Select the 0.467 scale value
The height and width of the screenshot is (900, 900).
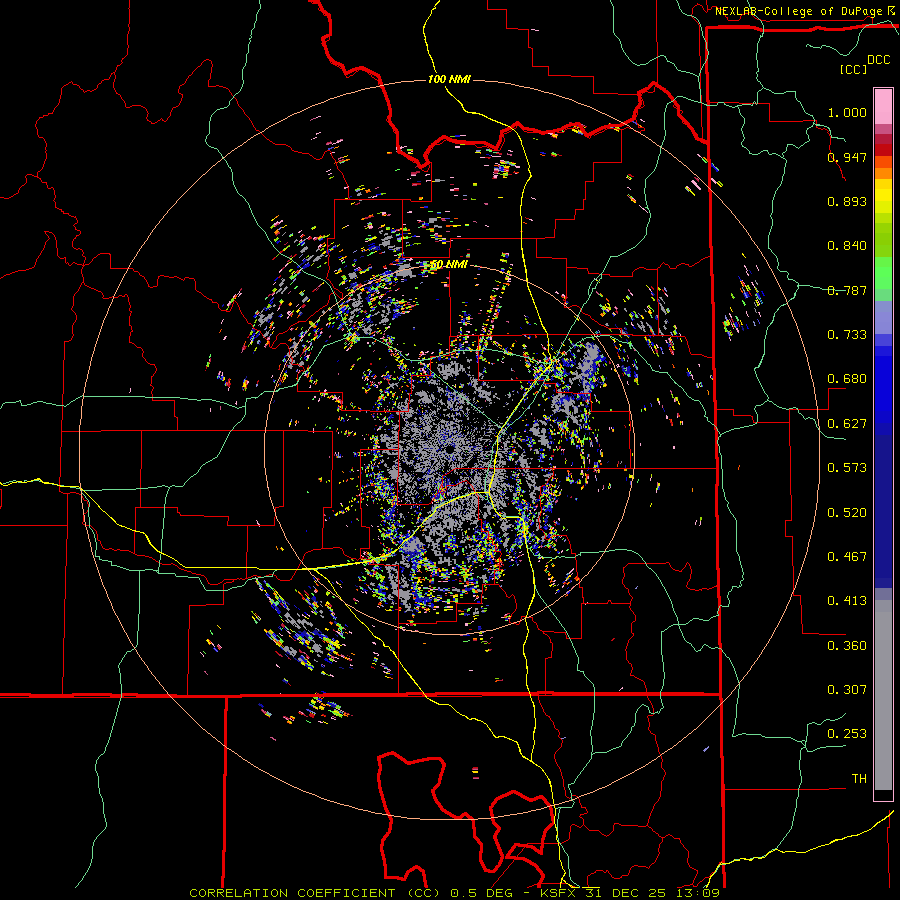(x=847, y=557)
